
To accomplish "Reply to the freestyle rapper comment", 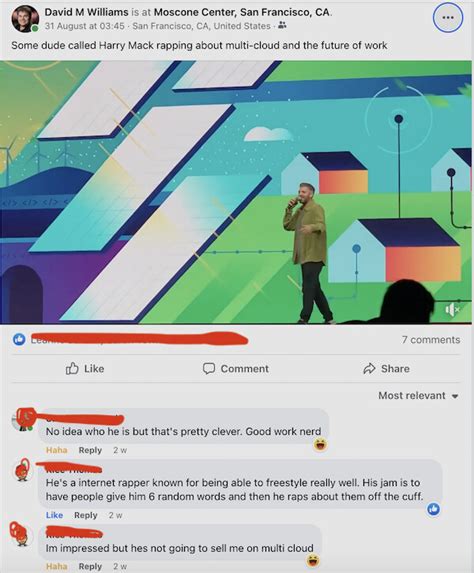I will [x=86, y=515].
